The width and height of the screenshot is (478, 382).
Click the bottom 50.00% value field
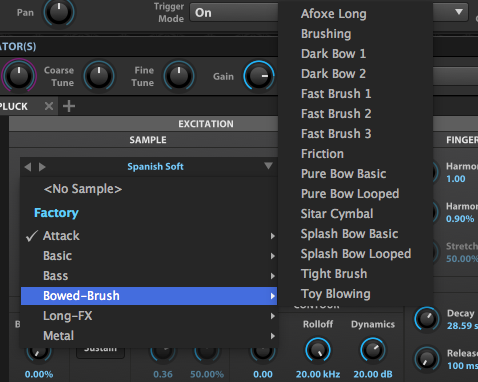[207, 374]
